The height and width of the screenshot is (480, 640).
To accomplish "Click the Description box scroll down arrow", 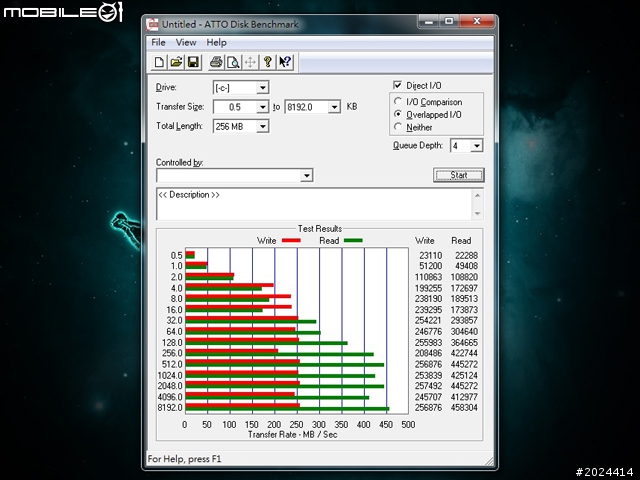I will [x=477, y=213].
